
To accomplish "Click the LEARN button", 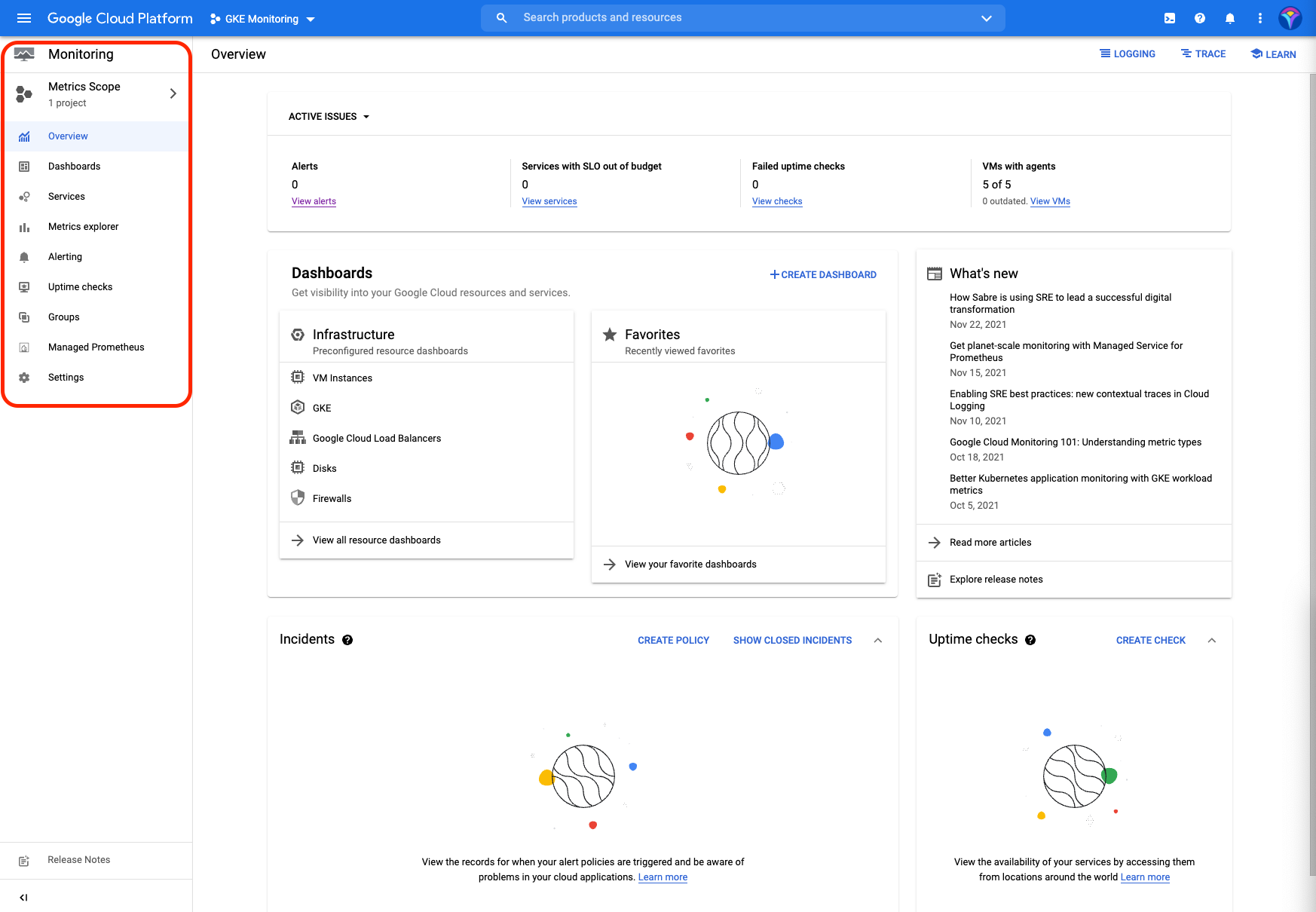I will 1274,54.
